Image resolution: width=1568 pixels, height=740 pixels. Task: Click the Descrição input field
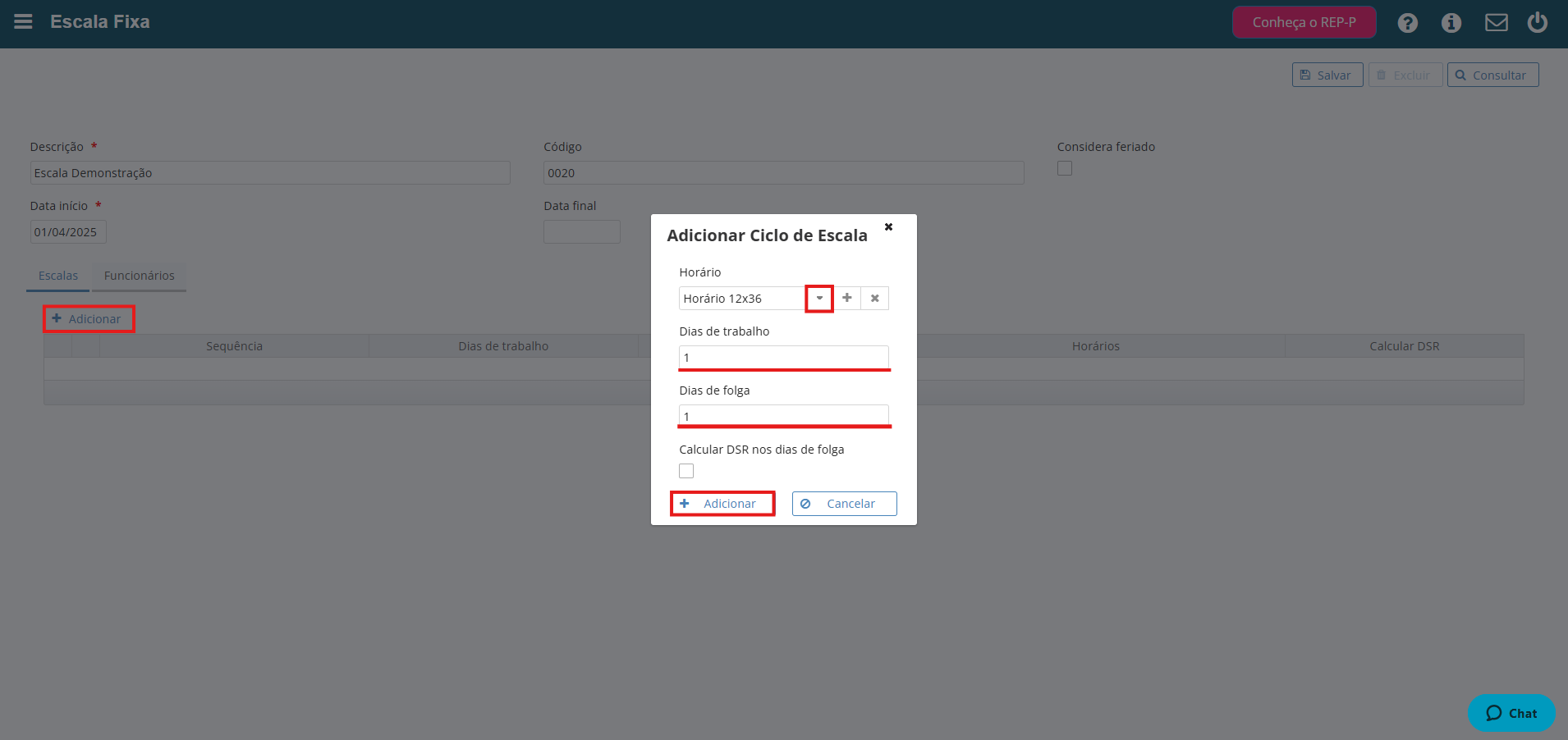click(x=270, y=173)
